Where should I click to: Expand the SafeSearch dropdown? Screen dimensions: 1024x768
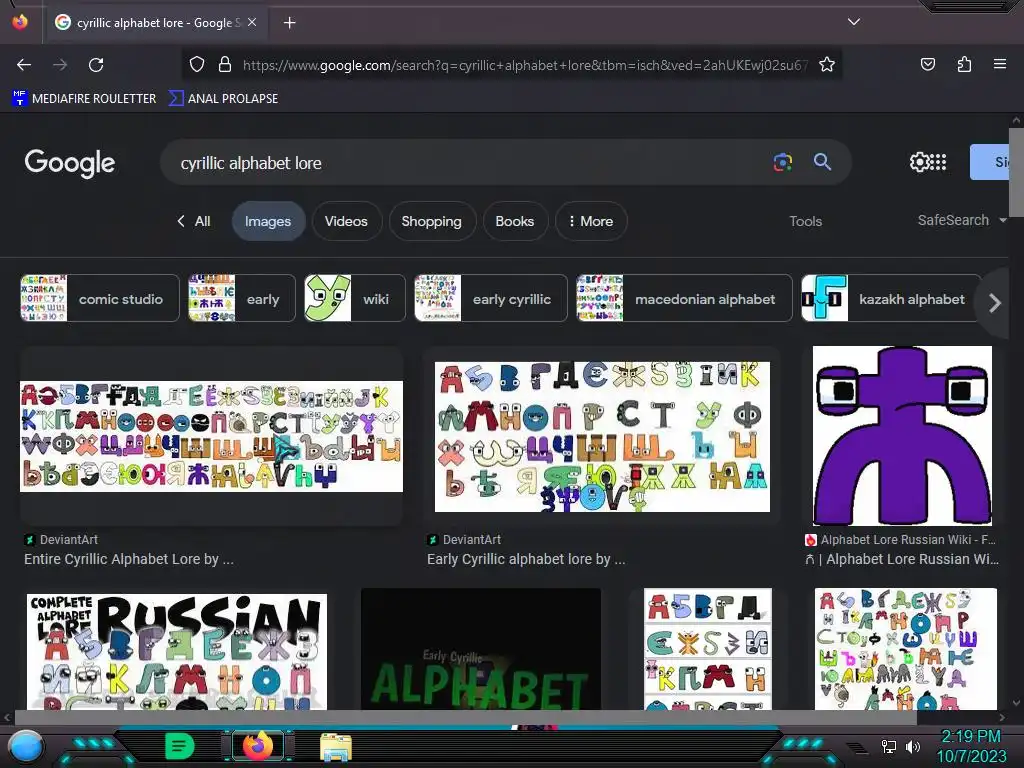pos(962,220)
